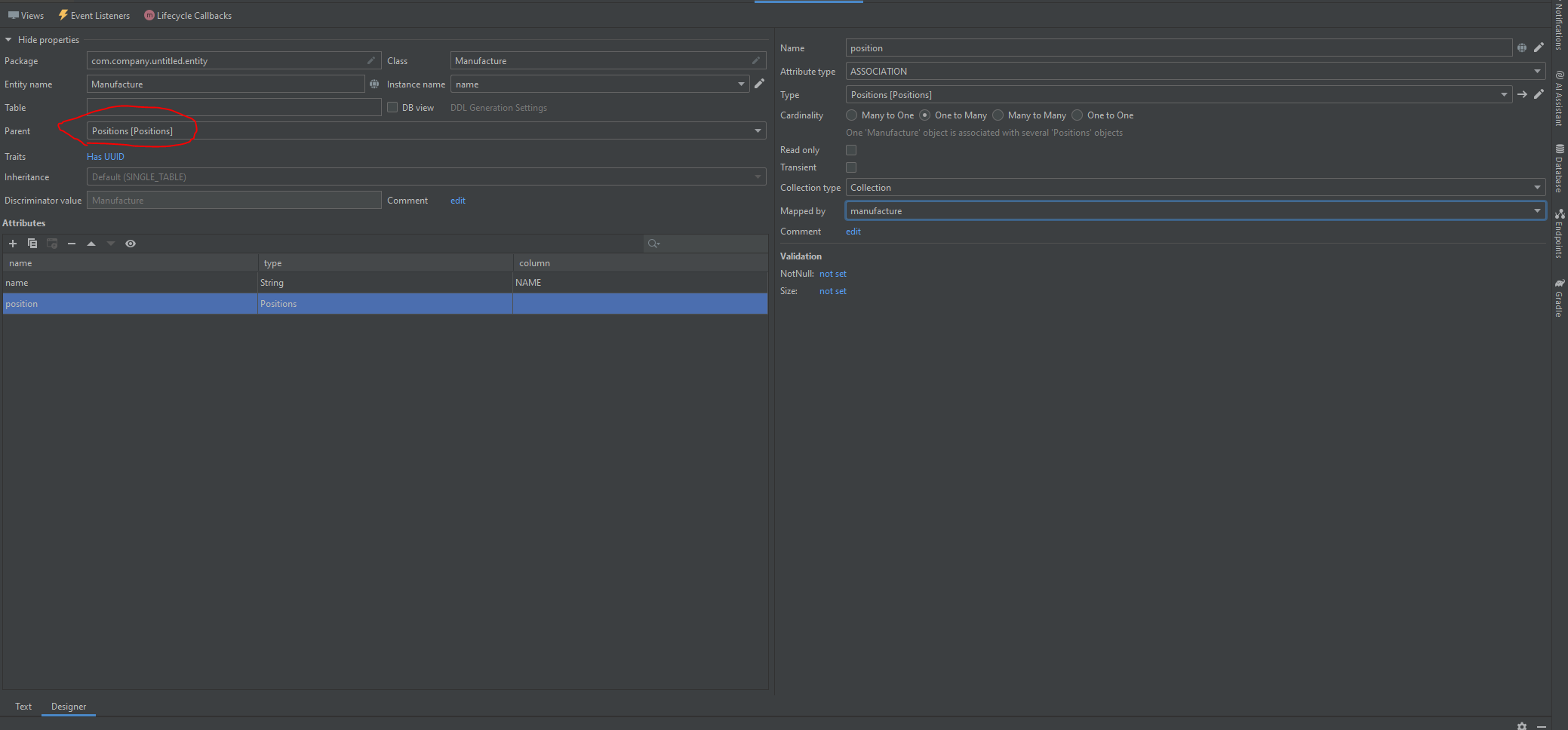This screenshot has height=730, width=1568.
Task: Click the NotNull not set link
Action: 833,274
